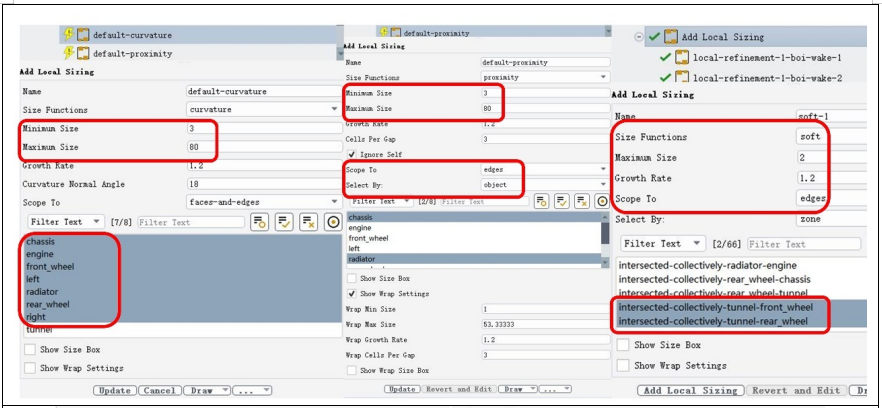
Task: Click Revert and Edit in default-proximity panel
Action: click(x=459, y=389)
